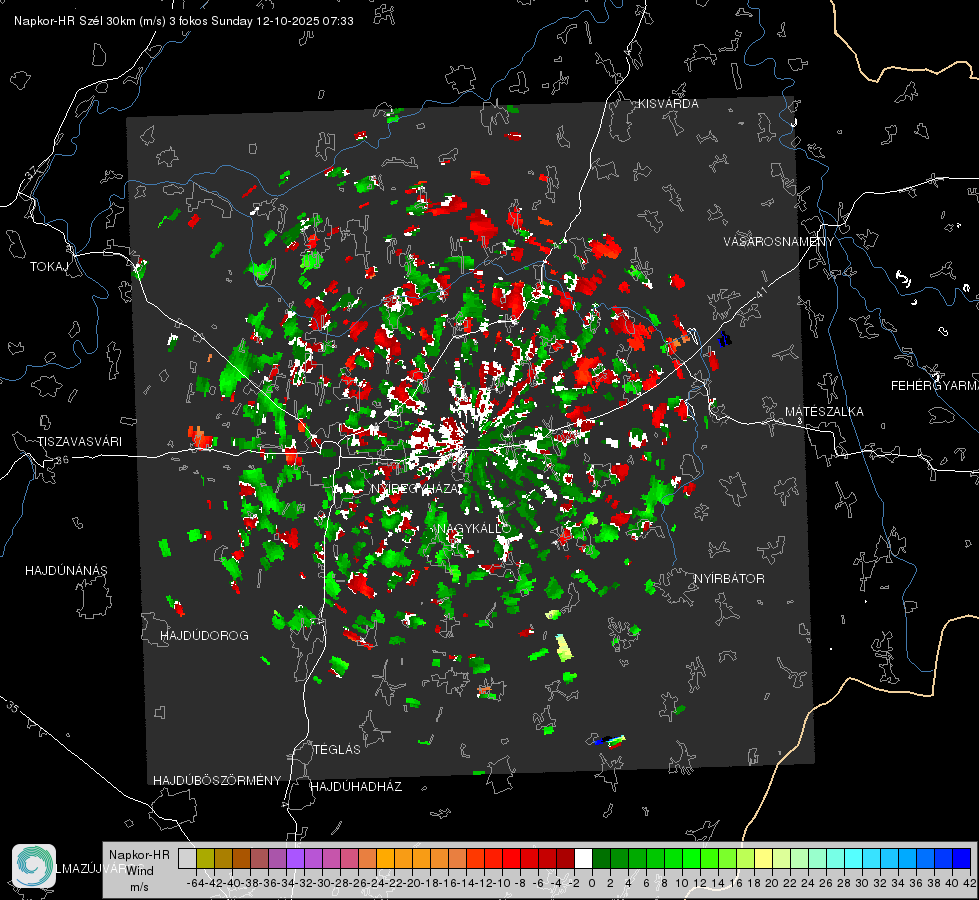Viewport: 979px width, 900px height.
Task: Select the HAJDÚBÖSZÖRMÉNY city label
Action: (x=217, y=780)
